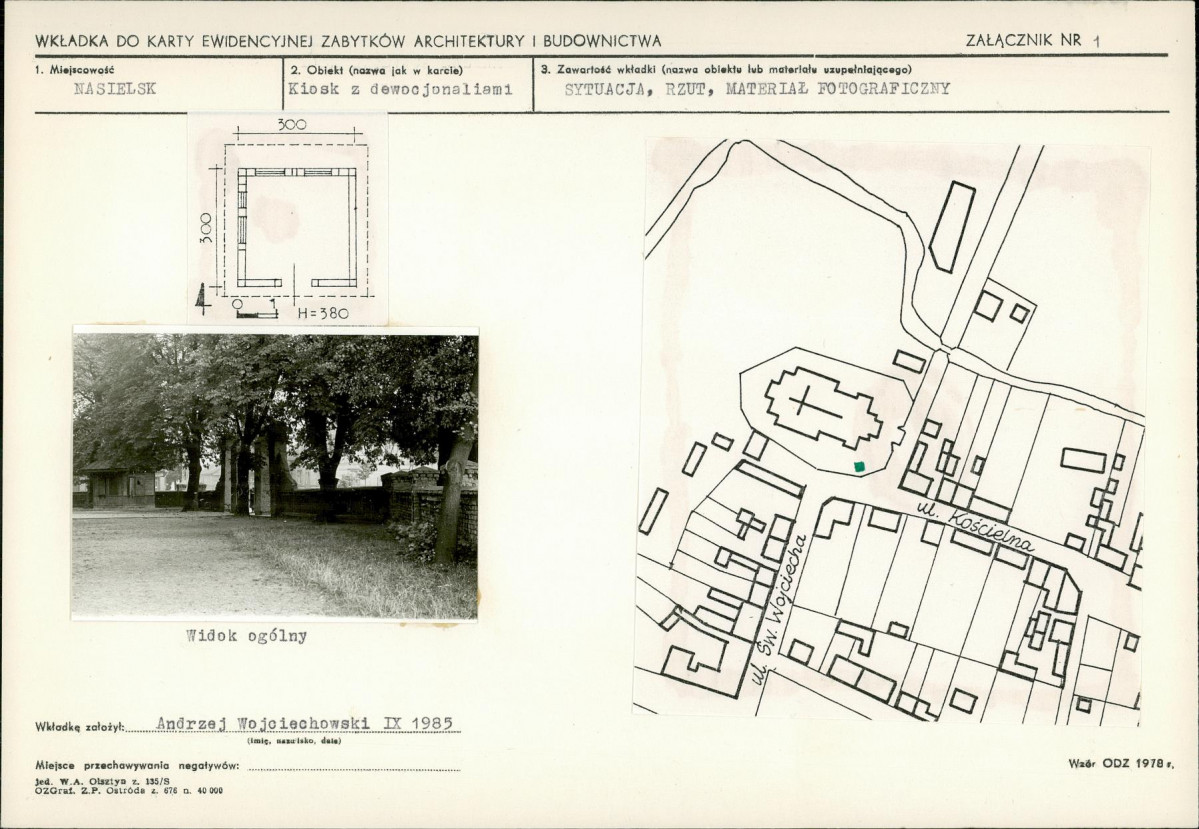Click the '3. Zawartość wkładki' field label
Image resolution: width=1199 pixels, height=829 pixels.
600,70
